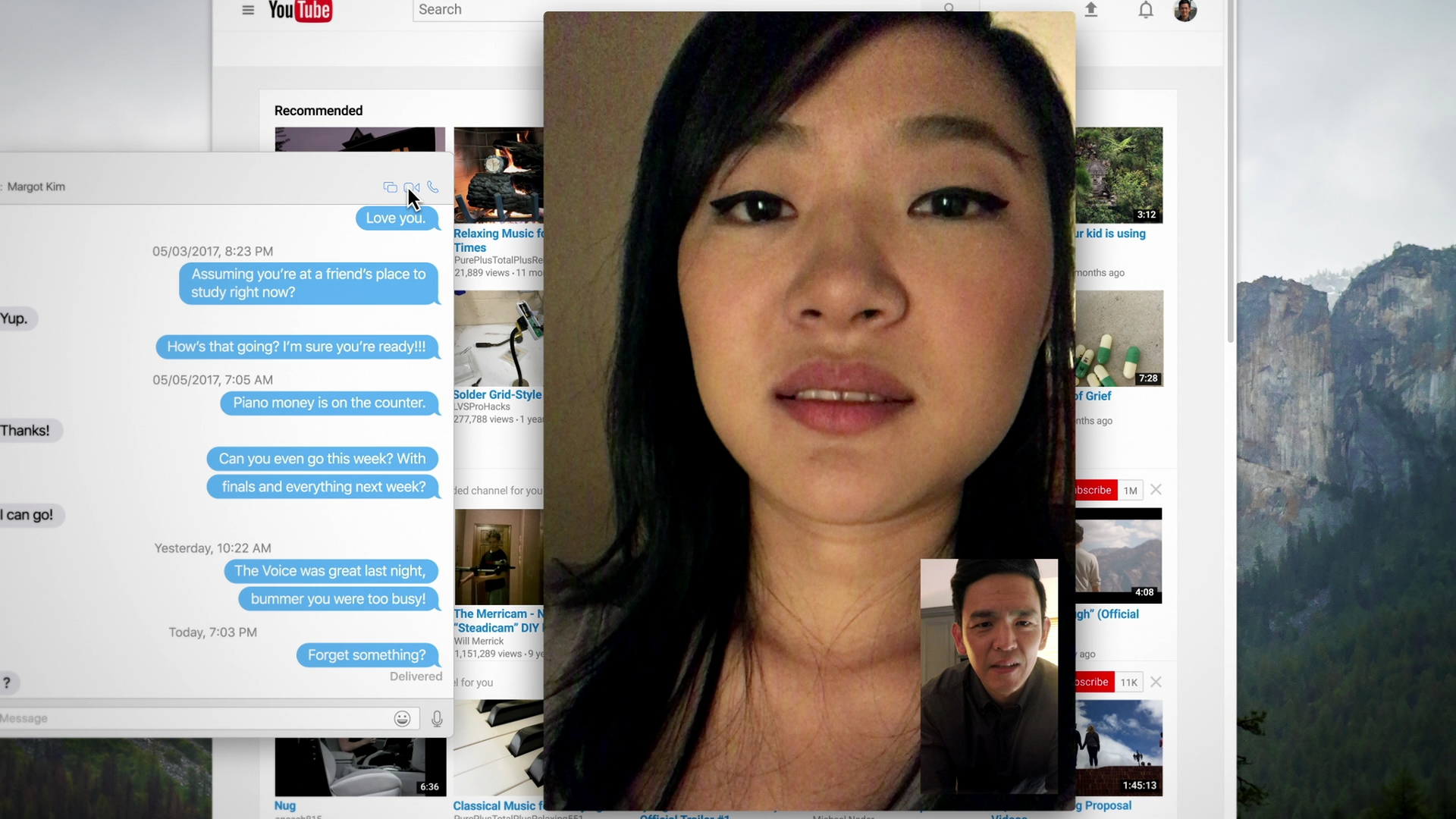Click the YouTube logo

pos(300,11)
